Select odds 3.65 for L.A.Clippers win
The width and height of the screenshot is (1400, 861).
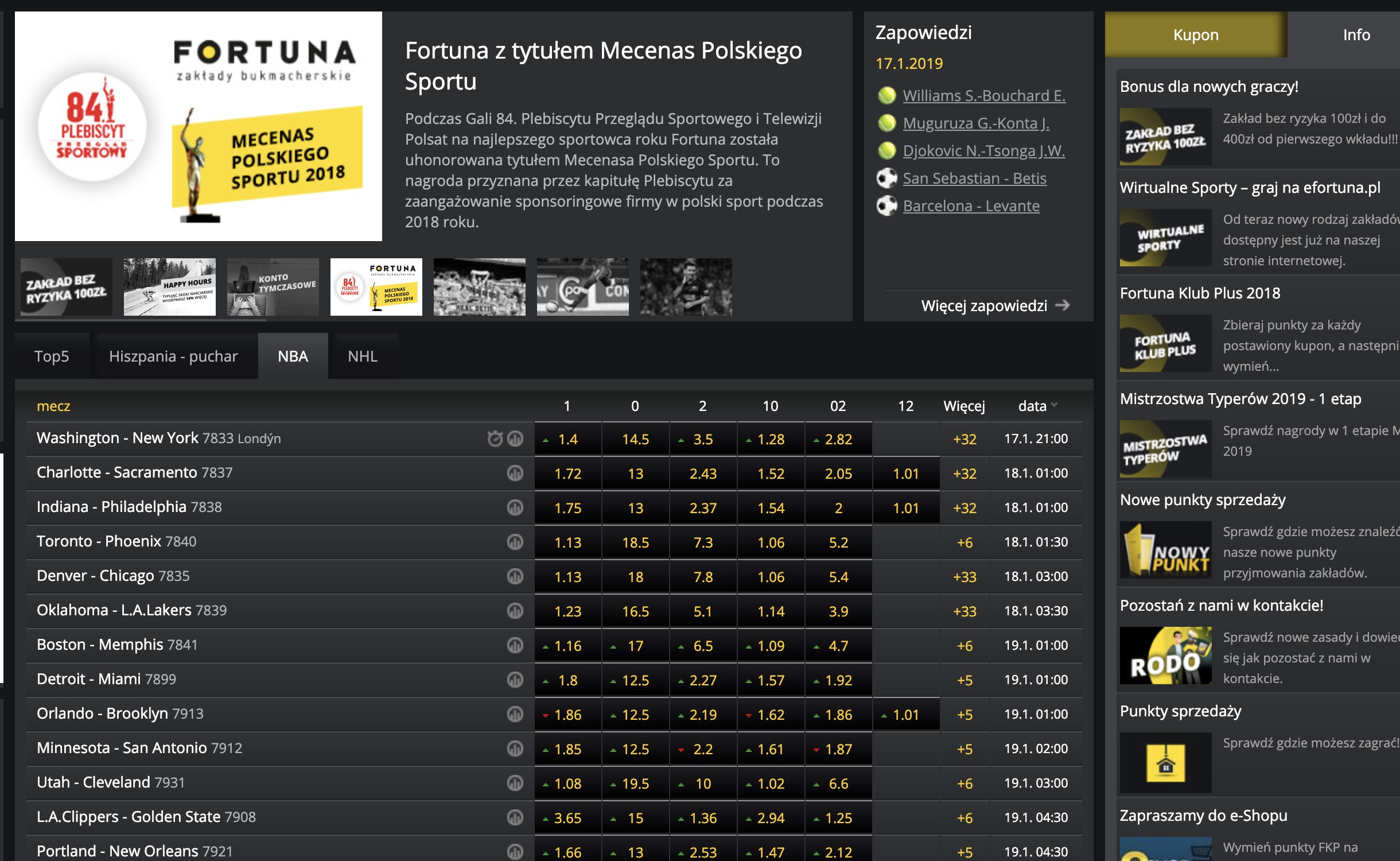coord(568,818)
